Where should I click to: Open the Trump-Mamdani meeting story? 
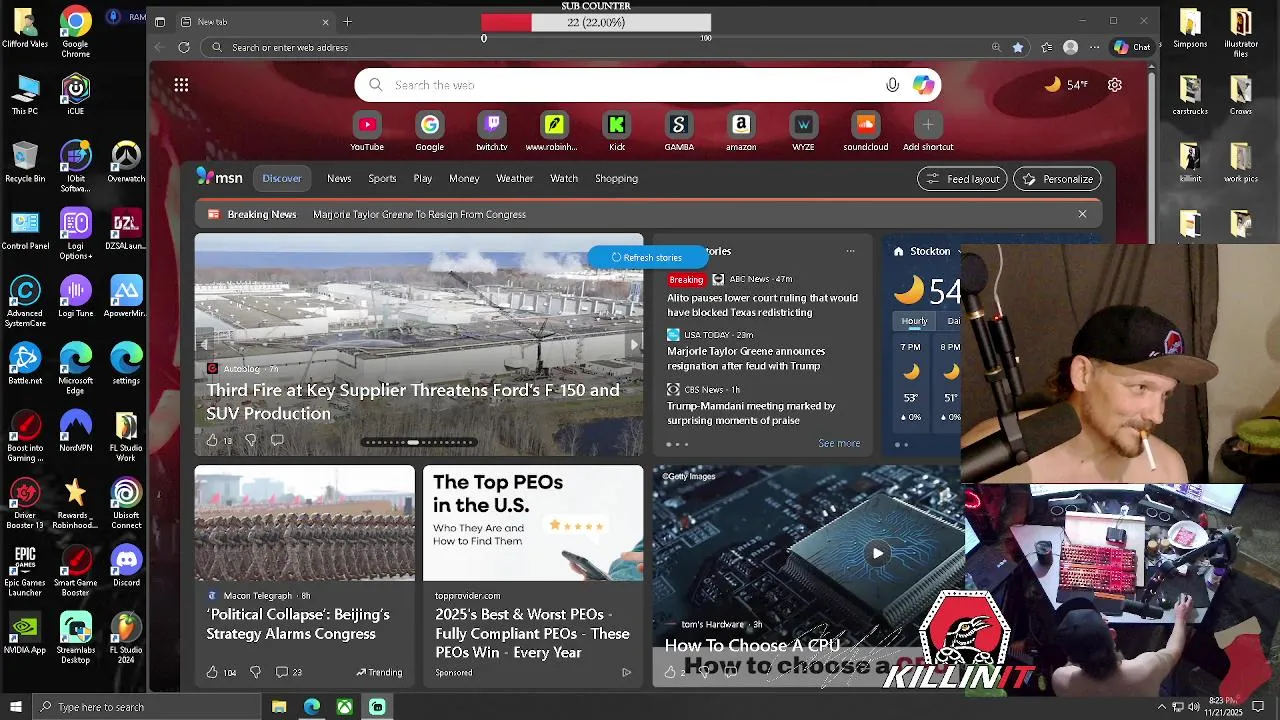click(751, 413)
